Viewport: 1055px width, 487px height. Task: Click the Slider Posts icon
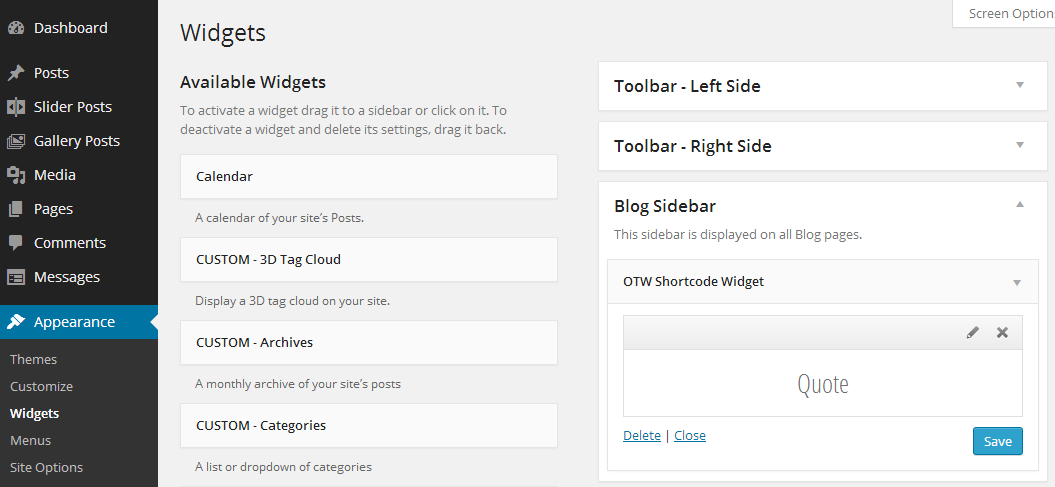pyautogui.click(x=15, y=107)
